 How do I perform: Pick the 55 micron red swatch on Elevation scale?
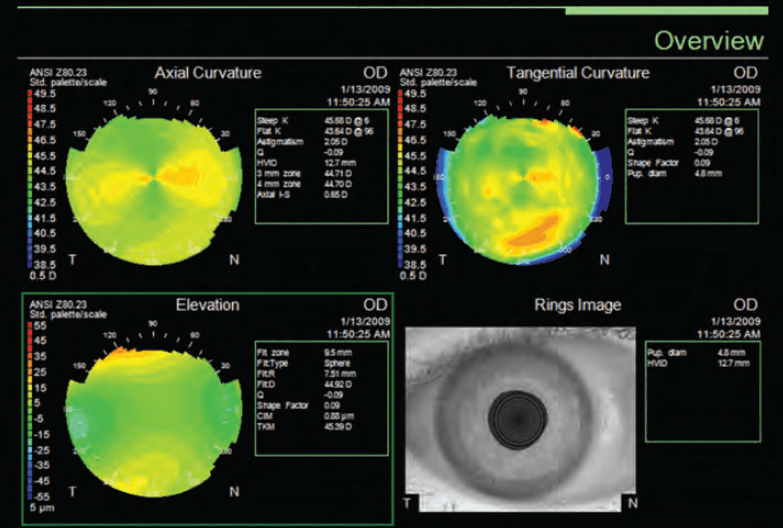pos(30,326)
